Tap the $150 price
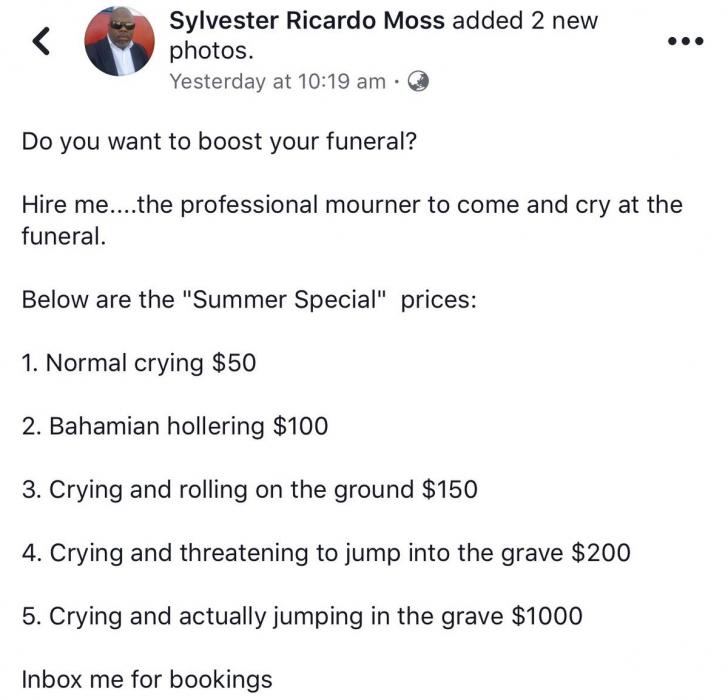This screenshot has width=728, height=700. pos(450,490)
